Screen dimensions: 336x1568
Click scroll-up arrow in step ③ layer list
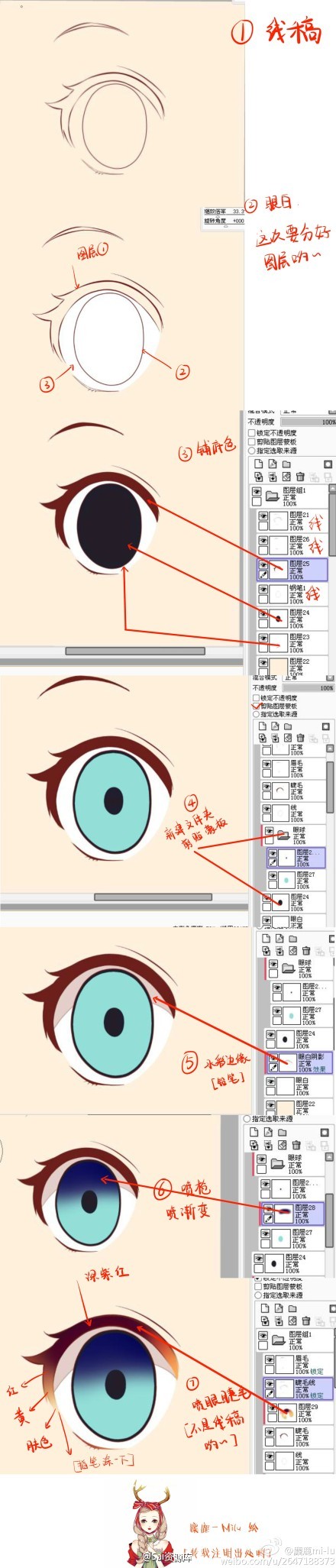pos(331,487)
